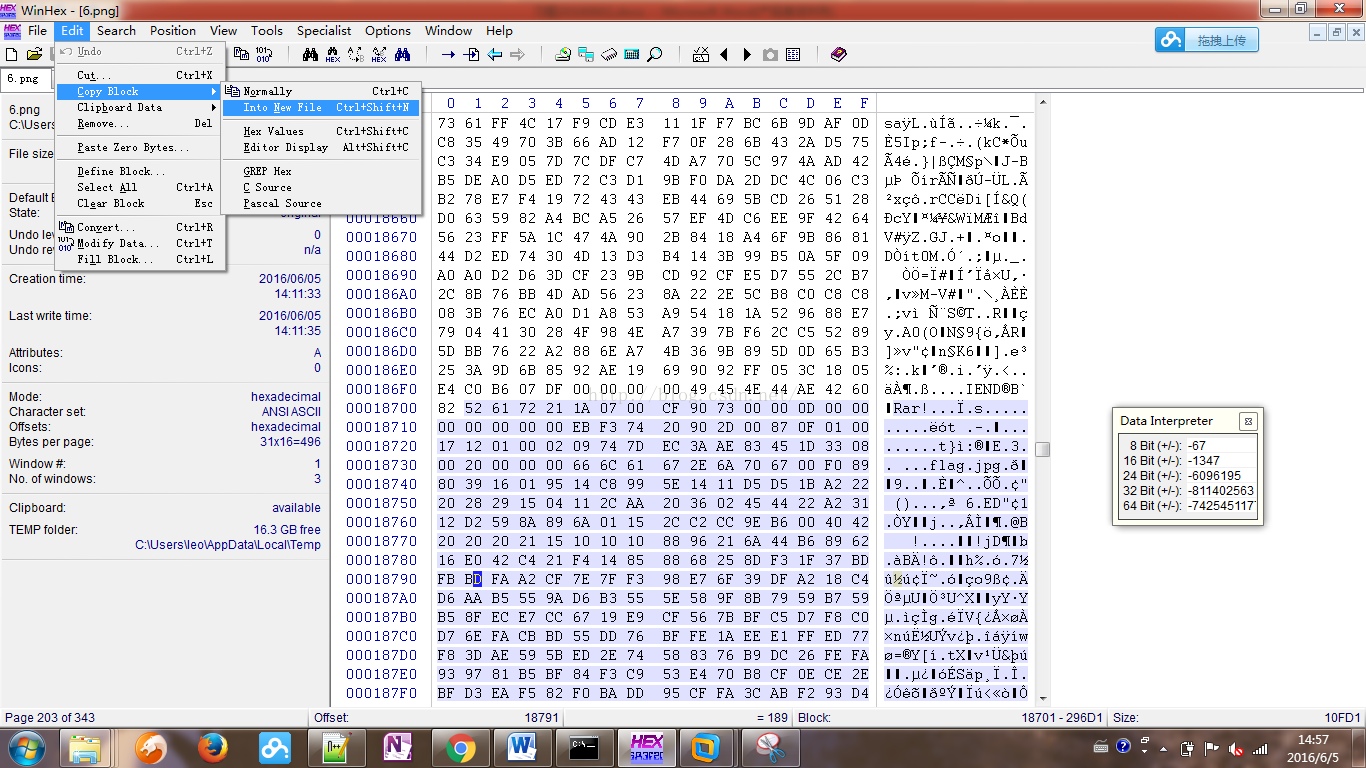1366x768 pixels.
Task: Open the Tools menu
Action: pos(267,31)
